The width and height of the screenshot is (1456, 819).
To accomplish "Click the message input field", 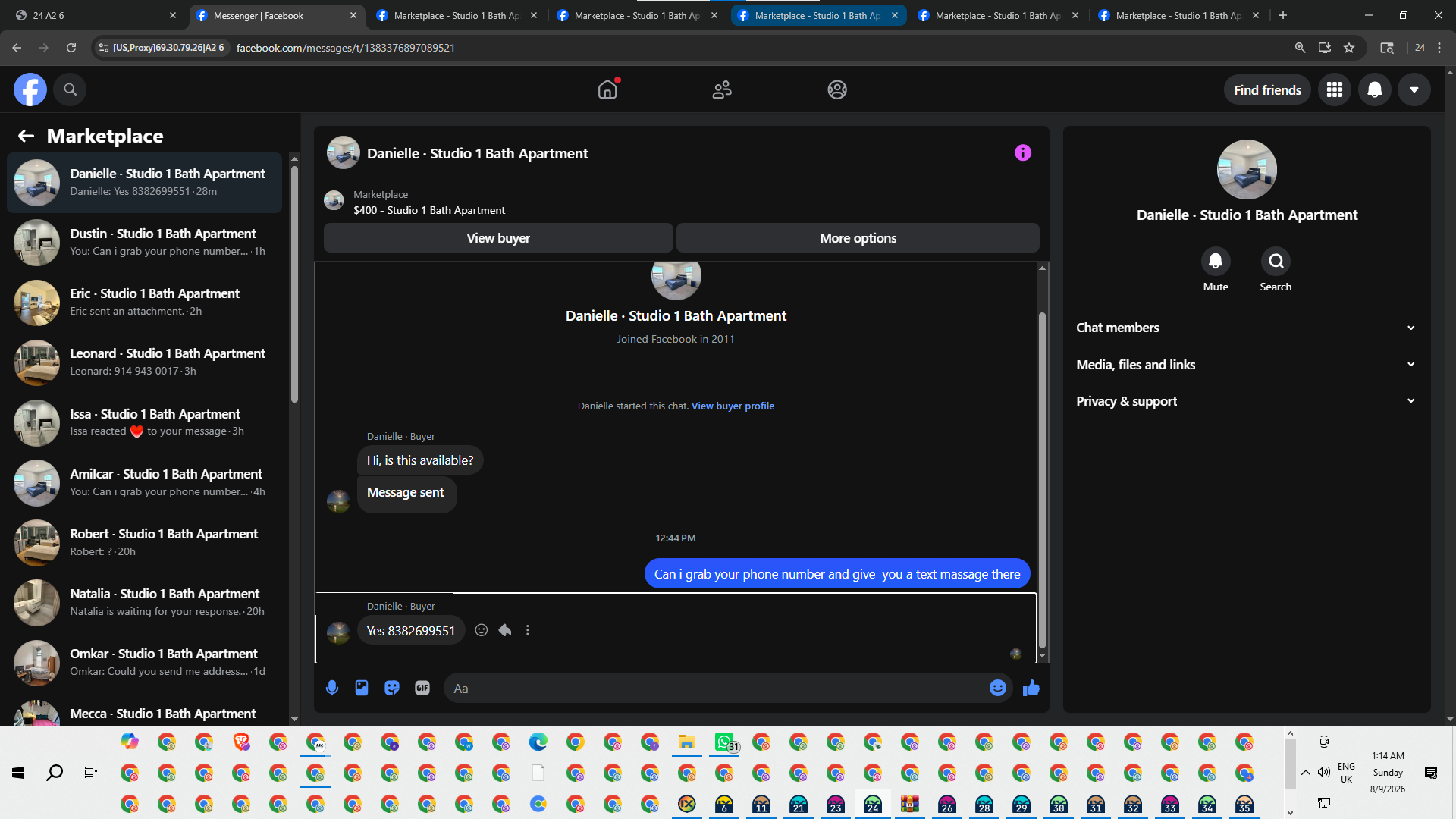I will point(716,689).
